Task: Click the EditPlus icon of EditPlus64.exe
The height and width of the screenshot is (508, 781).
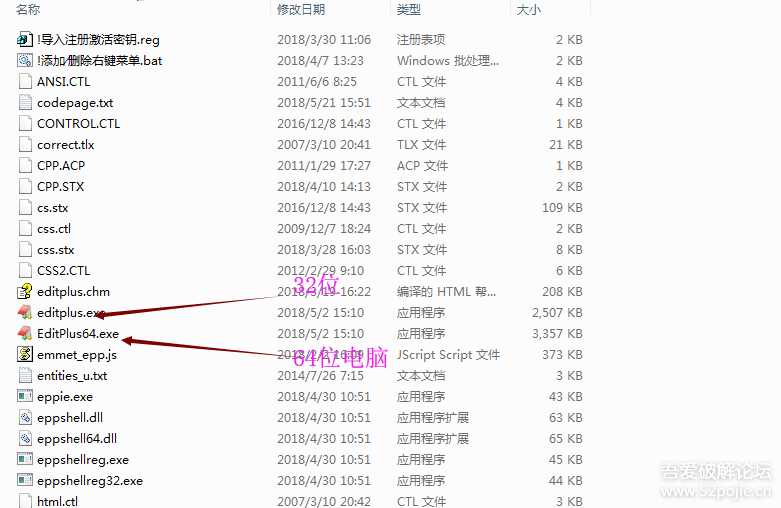Action: pos(25,333)
